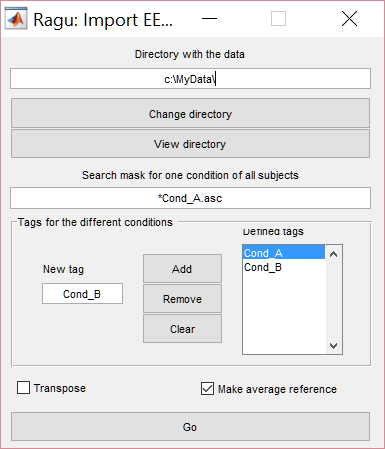Image resolution: width=385 pixels, height=449 pixels.
Task: Click the New tag input field
Action: point(82,294)
